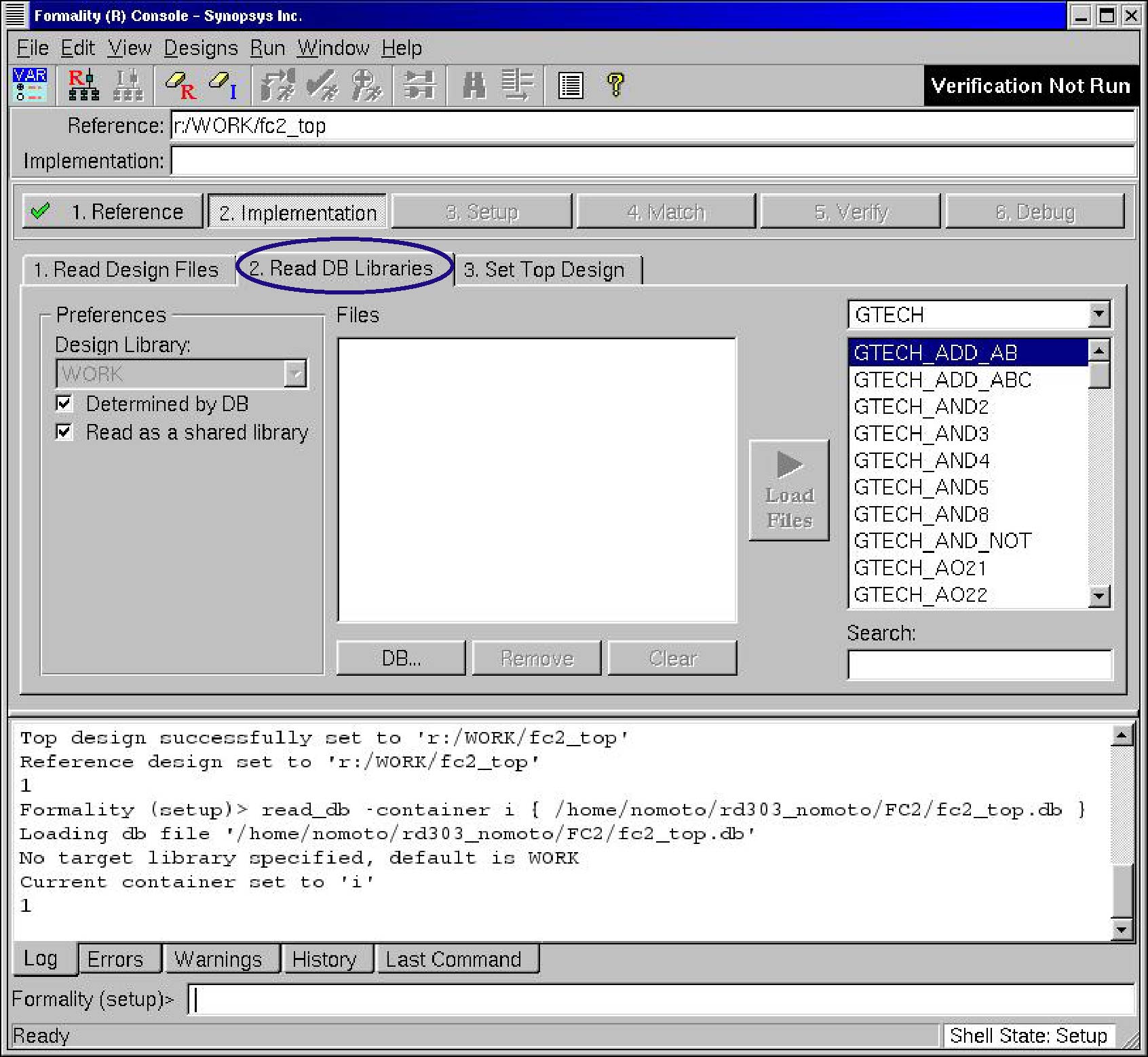Toggle the Determined by DB checkbox
Screen dimensions: 1148x1057
click(64, 404)
